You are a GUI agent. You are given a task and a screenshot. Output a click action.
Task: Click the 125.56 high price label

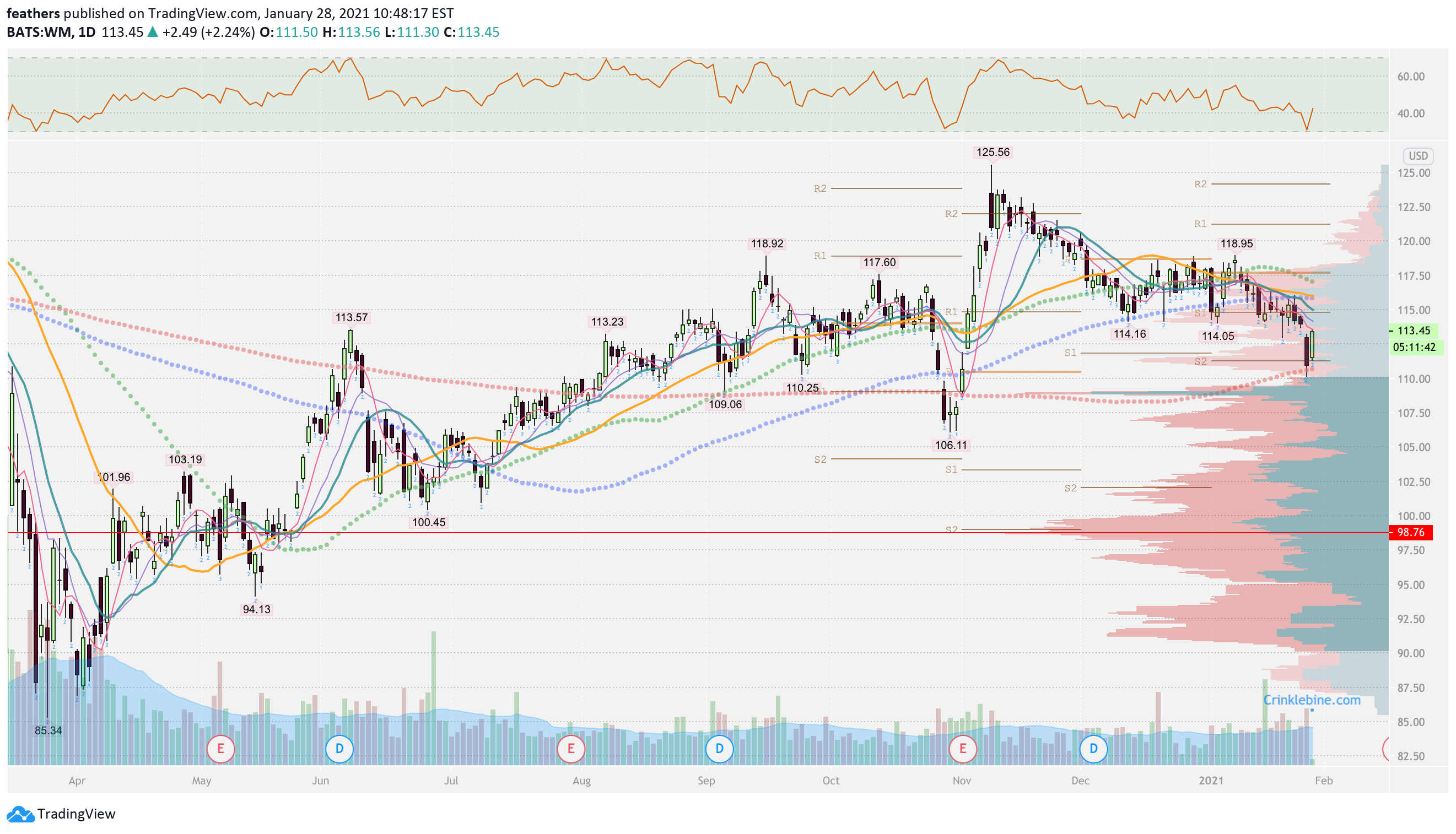coord(993,153)
